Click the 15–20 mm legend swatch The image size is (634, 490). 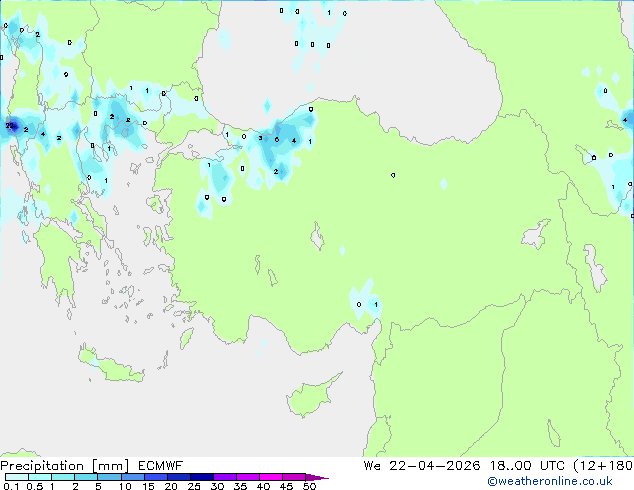(x=156, y=477)
